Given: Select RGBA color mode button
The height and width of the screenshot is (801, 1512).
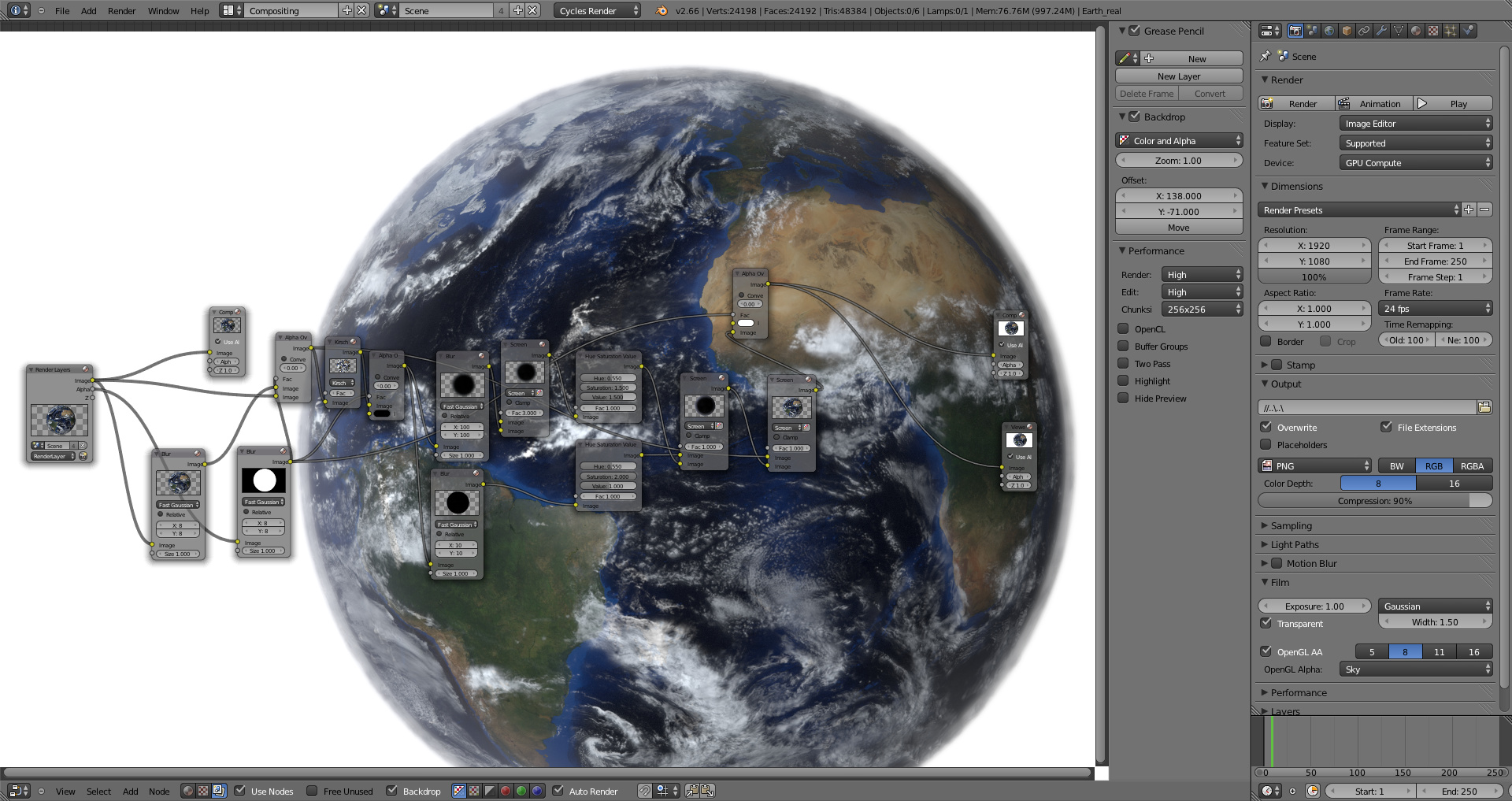Looking at the screenshot, I should tap(1472, 465).
